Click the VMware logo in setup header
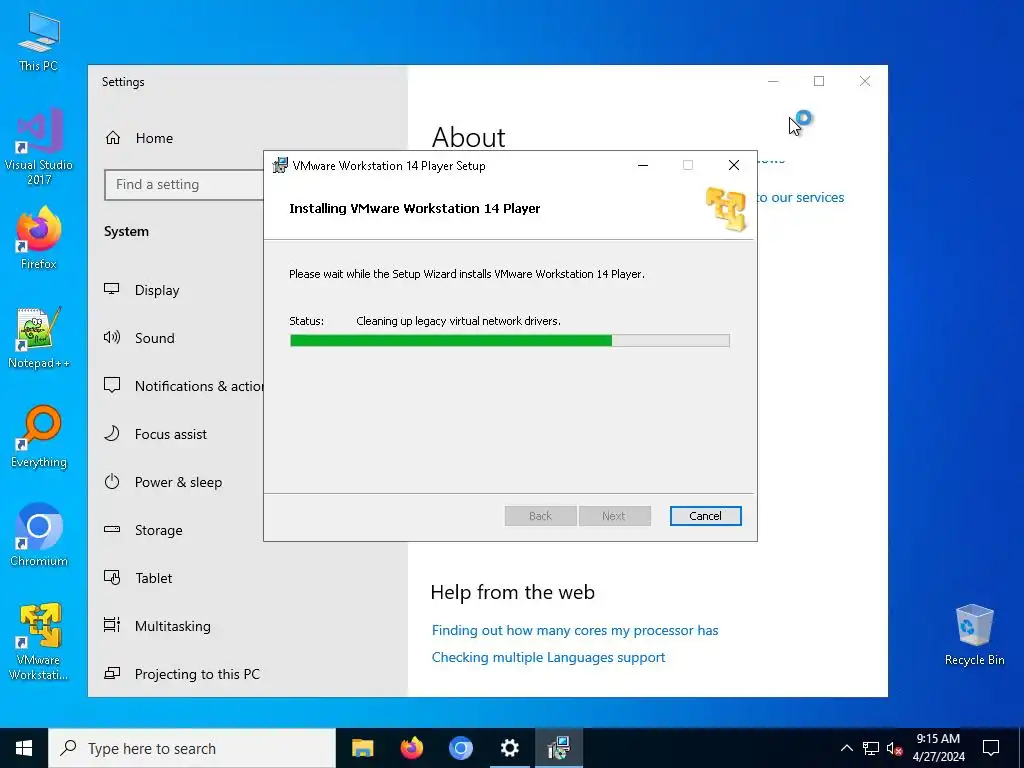Screen dimensions: 1024x768 (x=726, y=208)
